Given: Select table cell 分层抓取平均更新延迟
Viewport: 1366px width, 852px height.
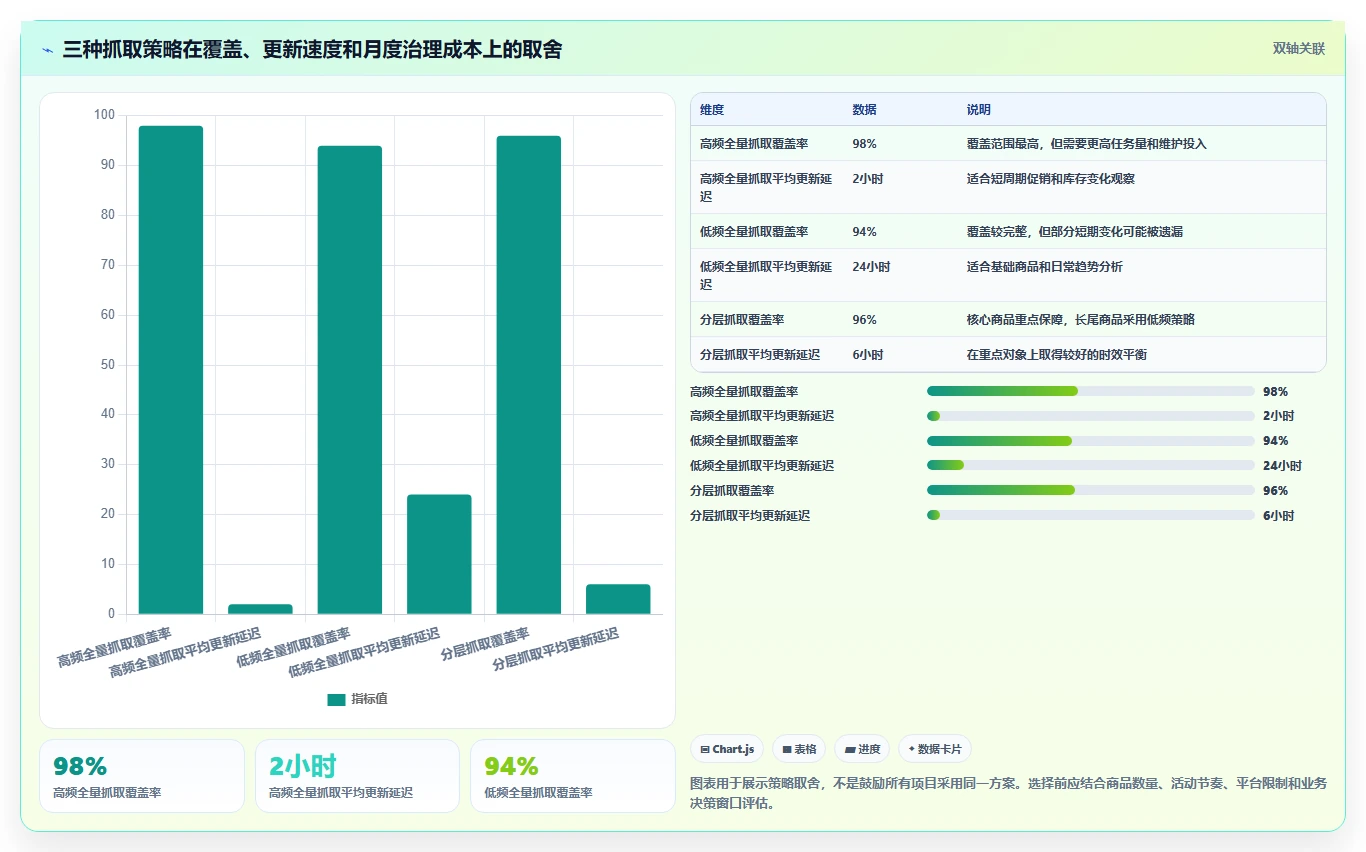Looking at the screenshot, I should coord(760,354).
